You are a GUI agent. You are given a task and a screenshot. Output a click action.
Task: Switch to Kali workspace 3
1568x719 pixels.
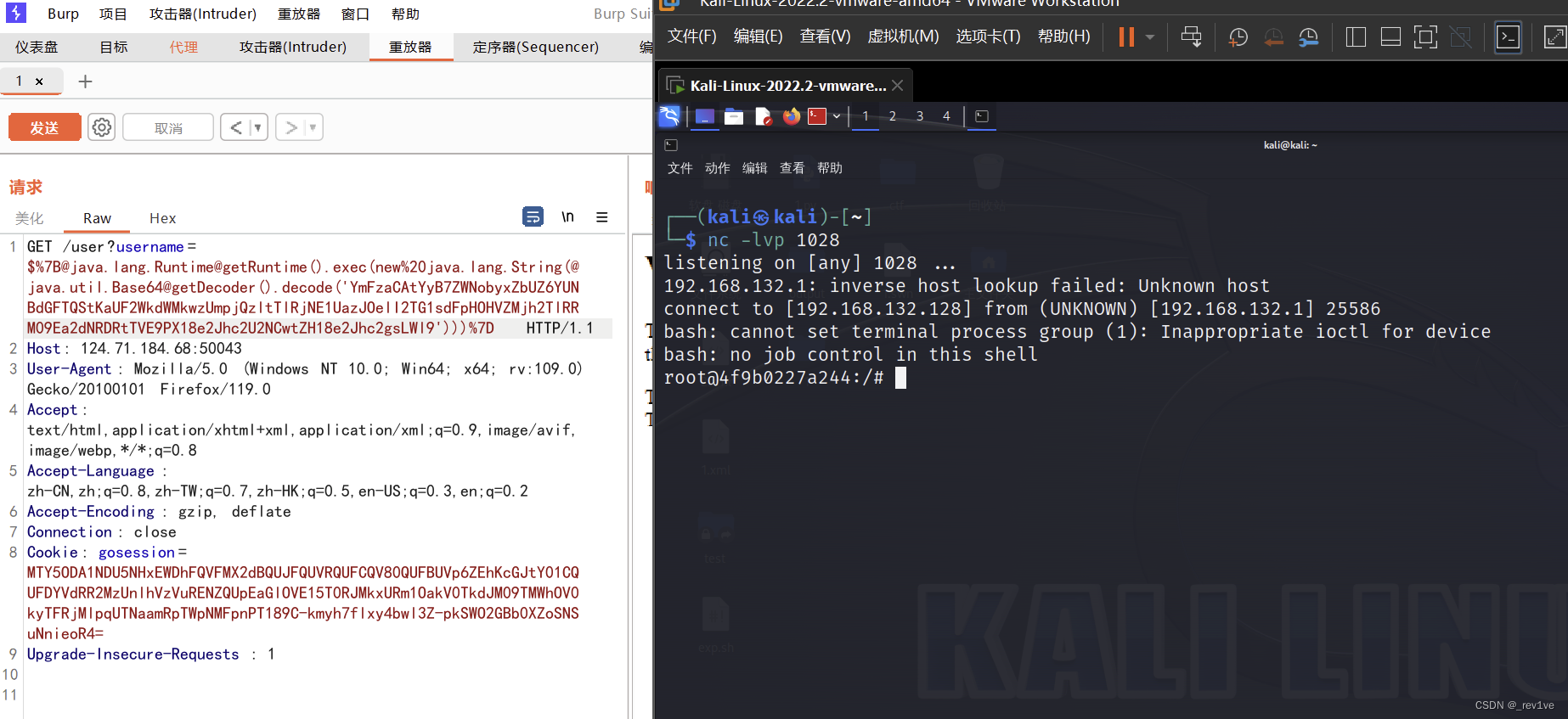tap(920, 116)
